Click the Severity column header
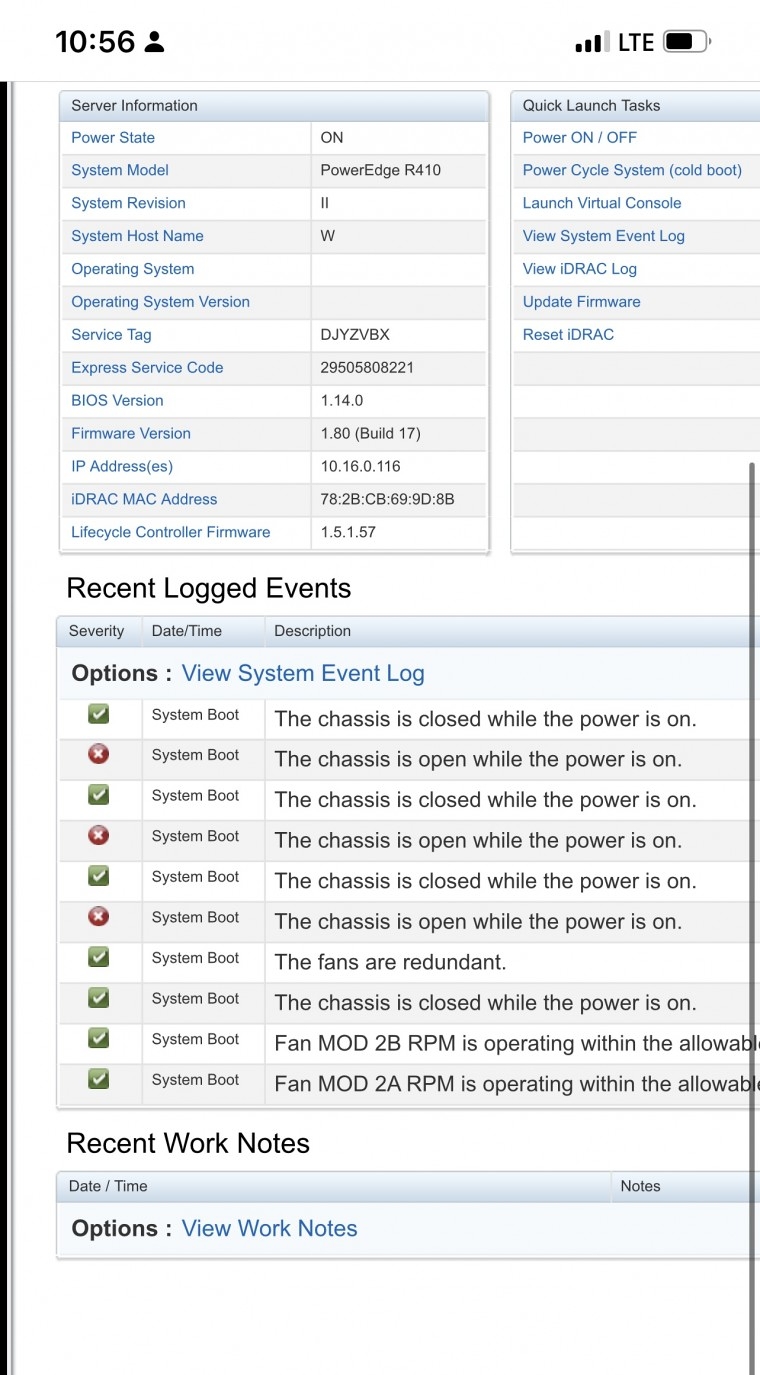760x1375 pixels. tap(97, 631)
